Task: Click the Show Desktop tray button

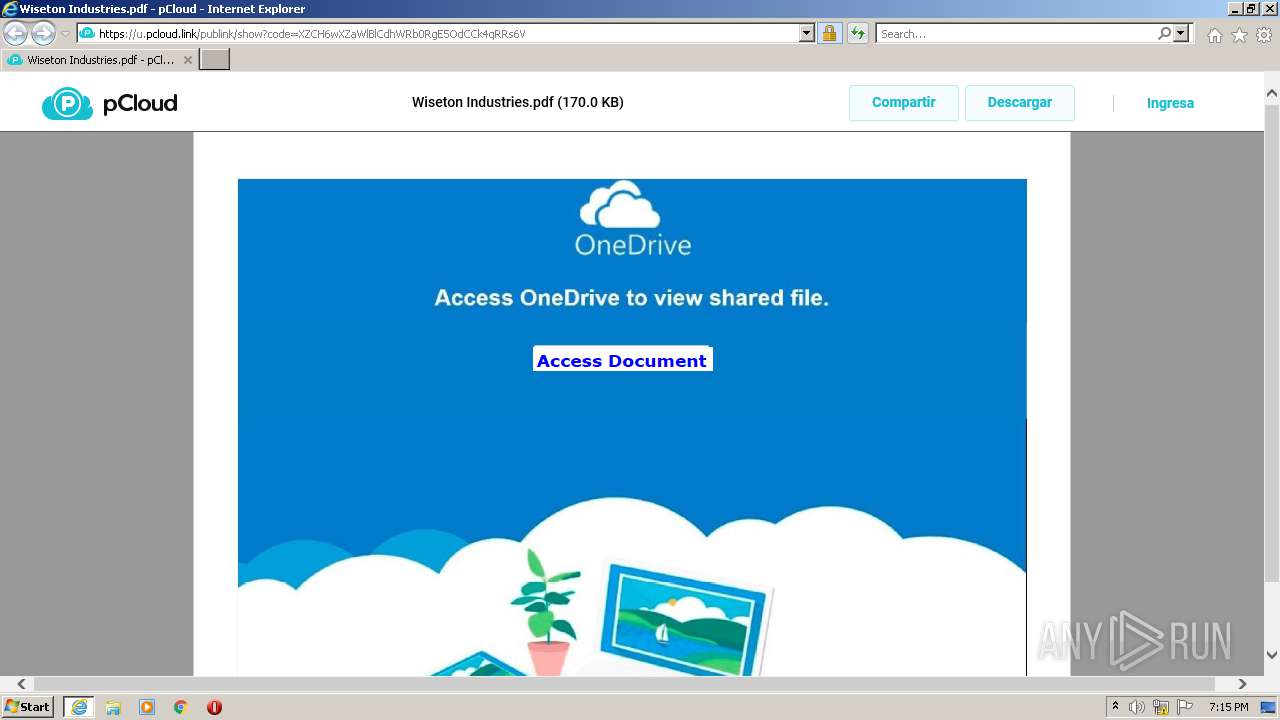Action: [1269, 707]
